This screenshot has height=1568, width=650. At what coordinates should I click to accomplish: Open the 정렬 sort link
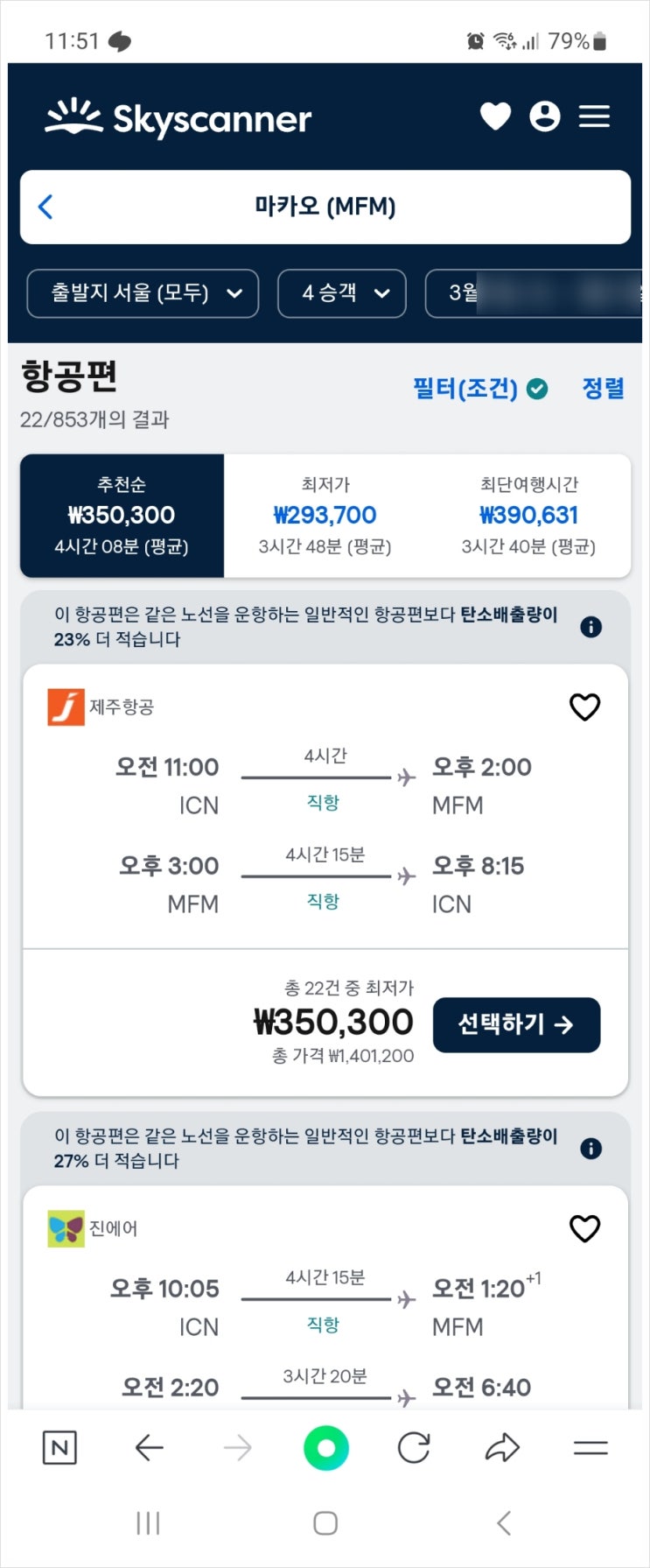pyautogui.click(x=604, y=389)
